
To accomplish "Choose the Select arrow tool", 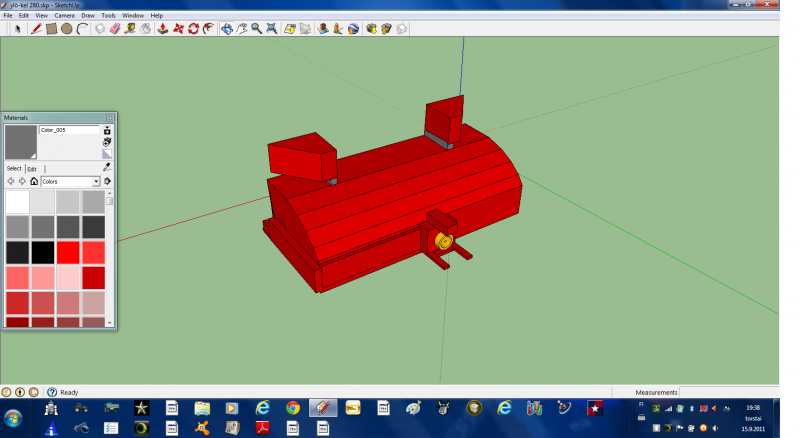I will 18,29.
